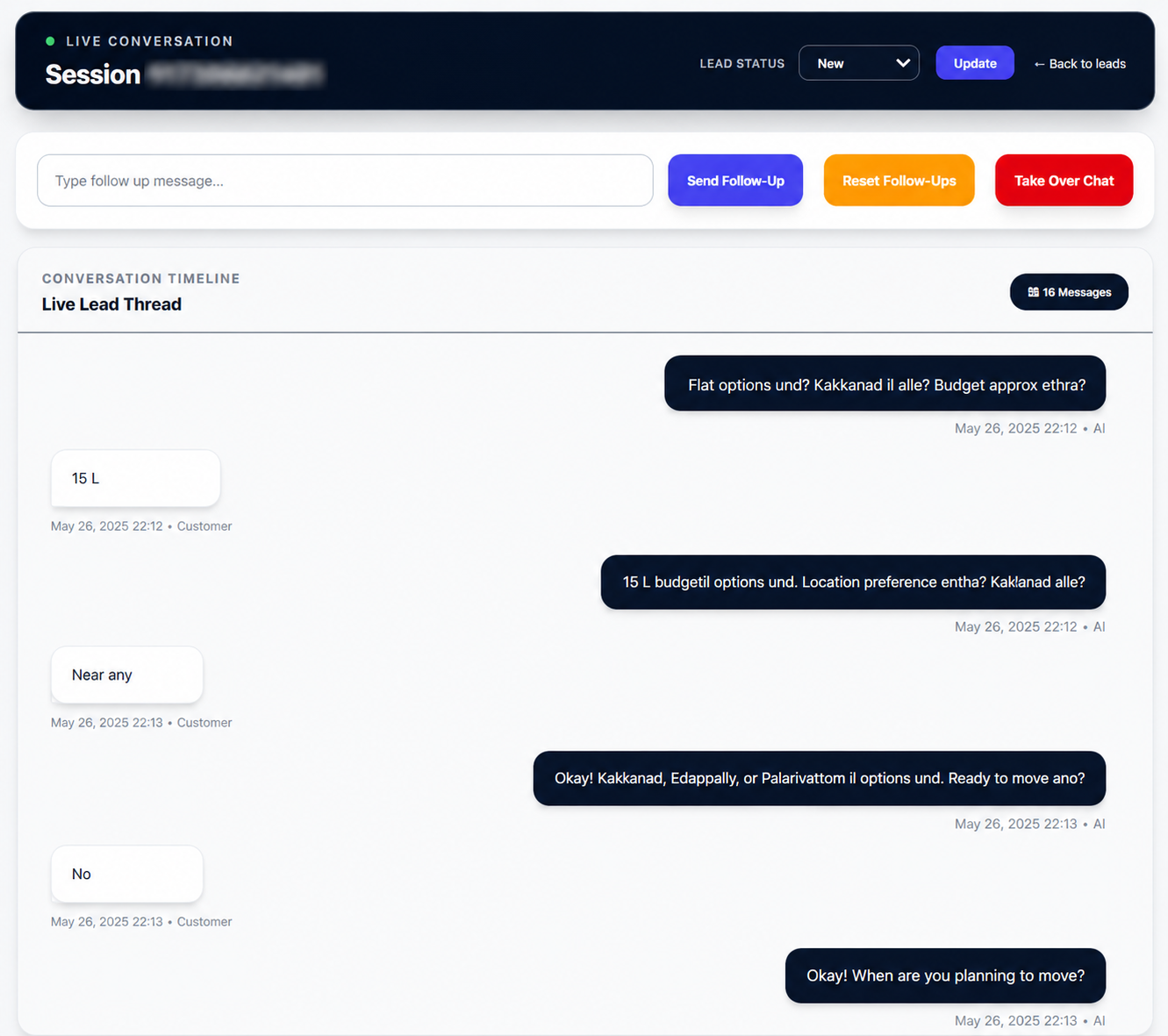Click the "LEAD STATUS" label

[742, 63]
